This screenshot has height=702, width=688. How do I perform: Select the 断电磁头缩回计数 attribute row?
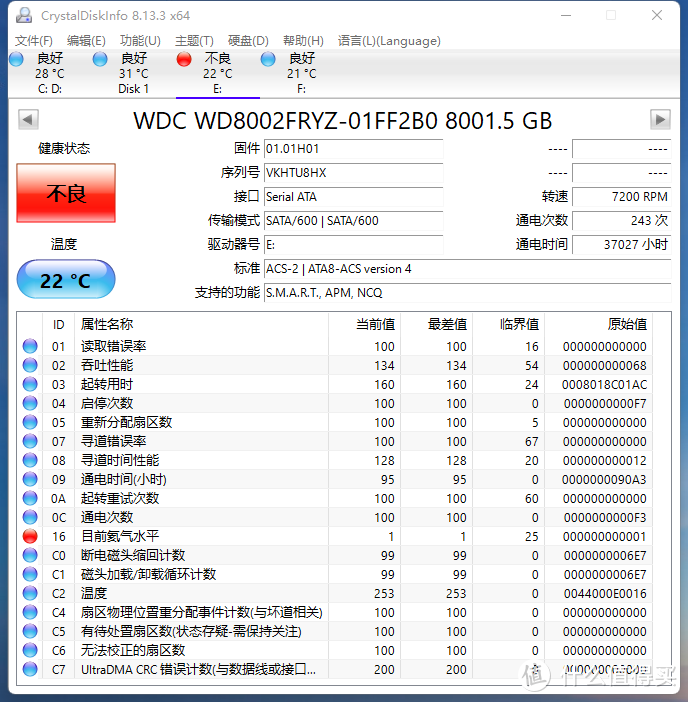(x=335, y=555)
